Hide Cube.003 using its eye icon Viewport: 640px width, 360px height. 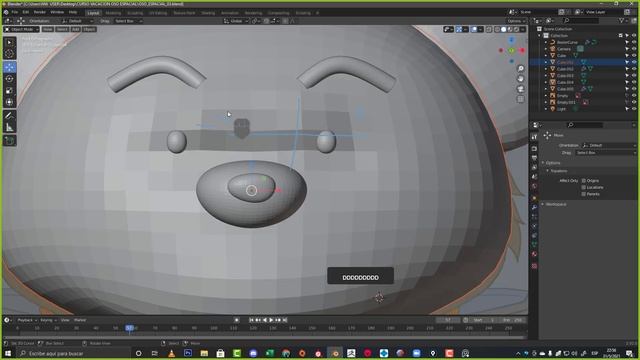(x=634, y=76)
